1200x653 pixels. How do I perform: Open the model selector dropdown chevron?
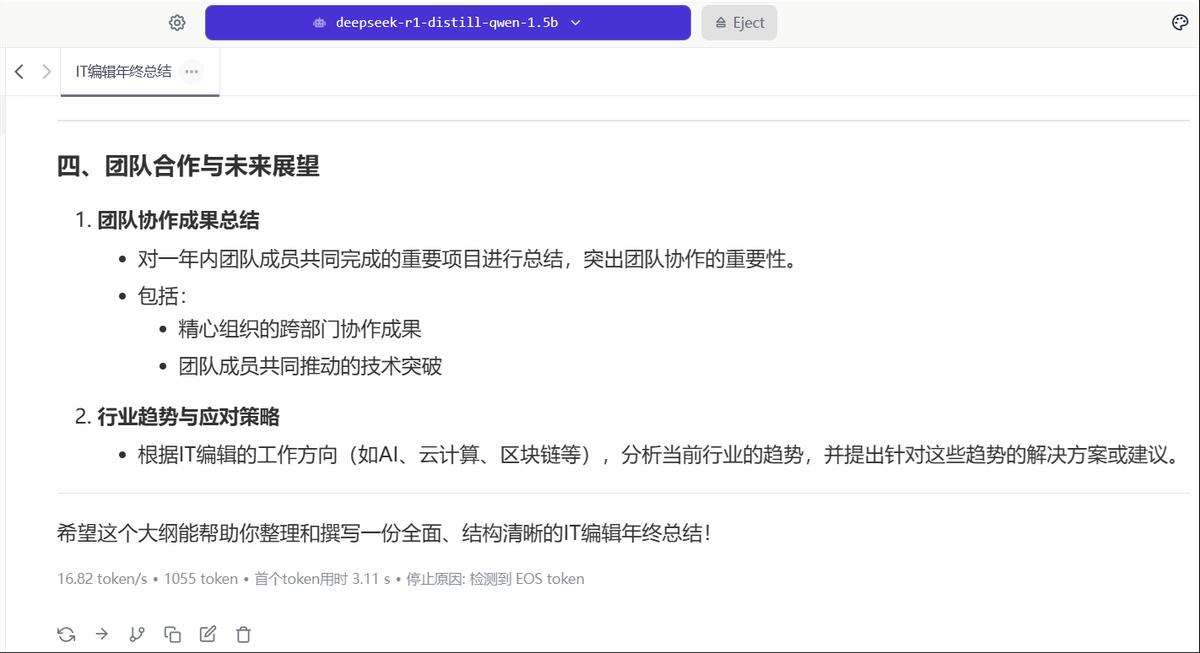(x=575, y=22)
